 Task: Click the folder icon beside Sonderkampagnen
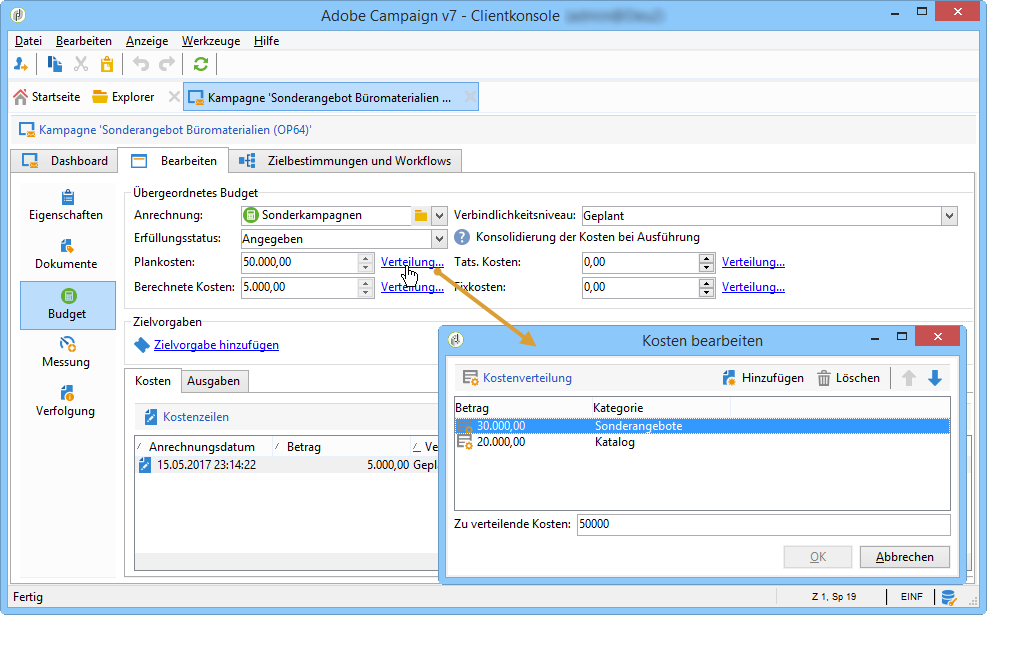(420, 216)
